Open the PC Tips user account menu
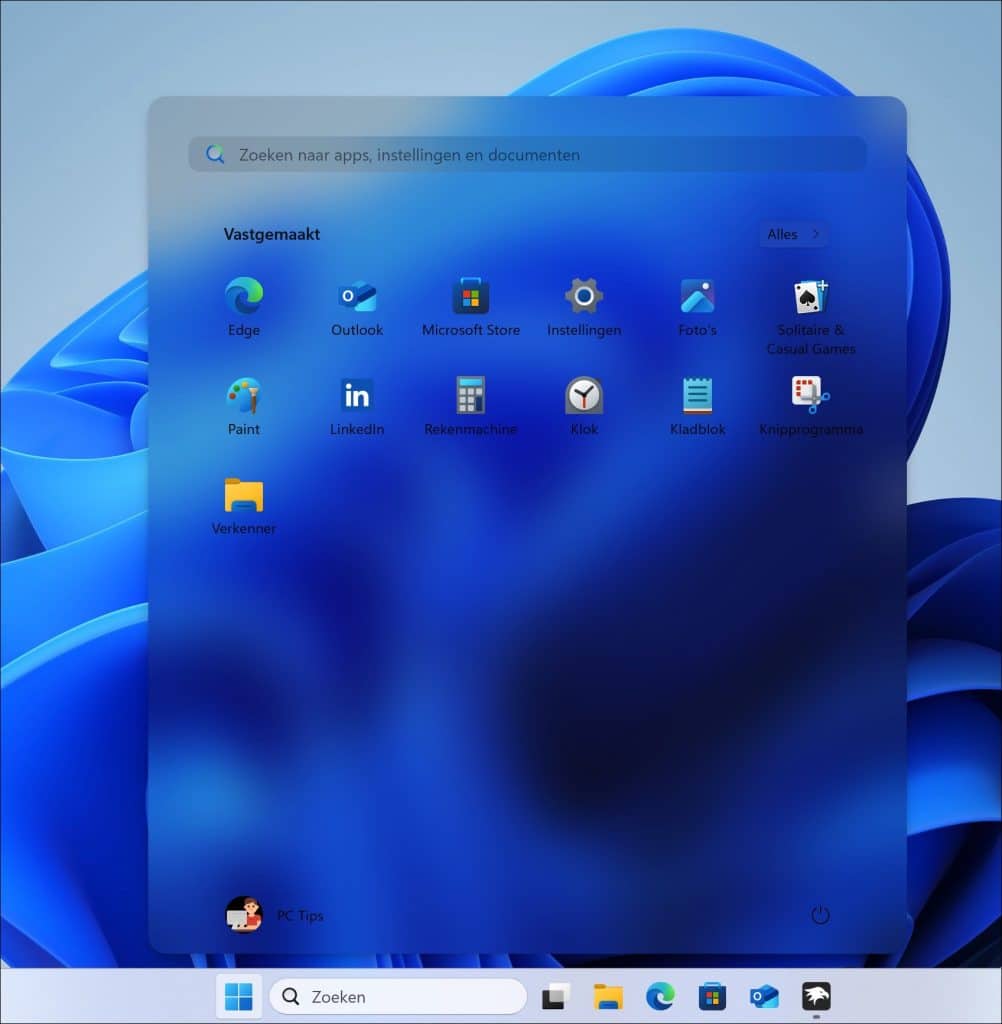Viewport: 1002px width, 1024px height. pos(275,915)
